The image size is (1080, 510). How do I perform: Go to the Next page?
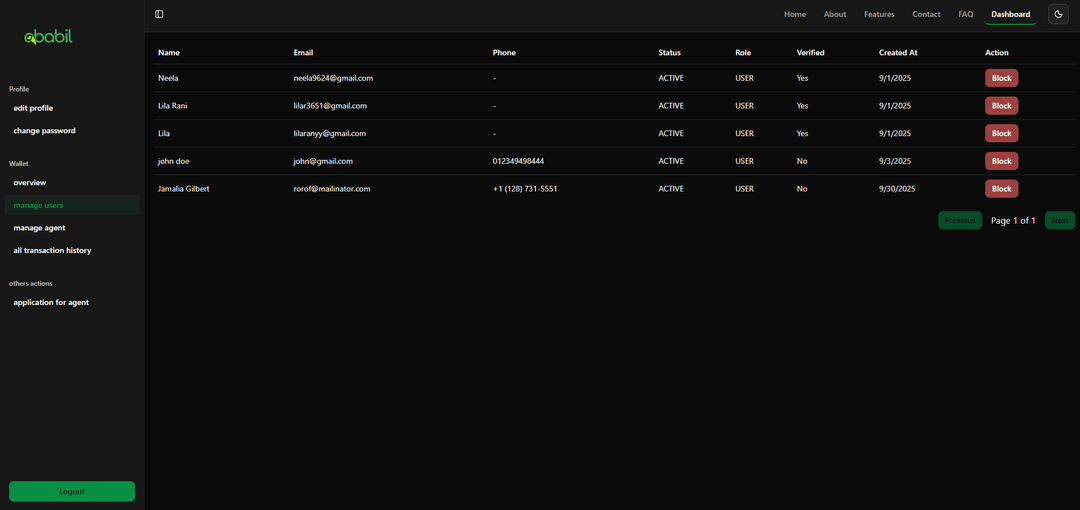(1059, 220)
